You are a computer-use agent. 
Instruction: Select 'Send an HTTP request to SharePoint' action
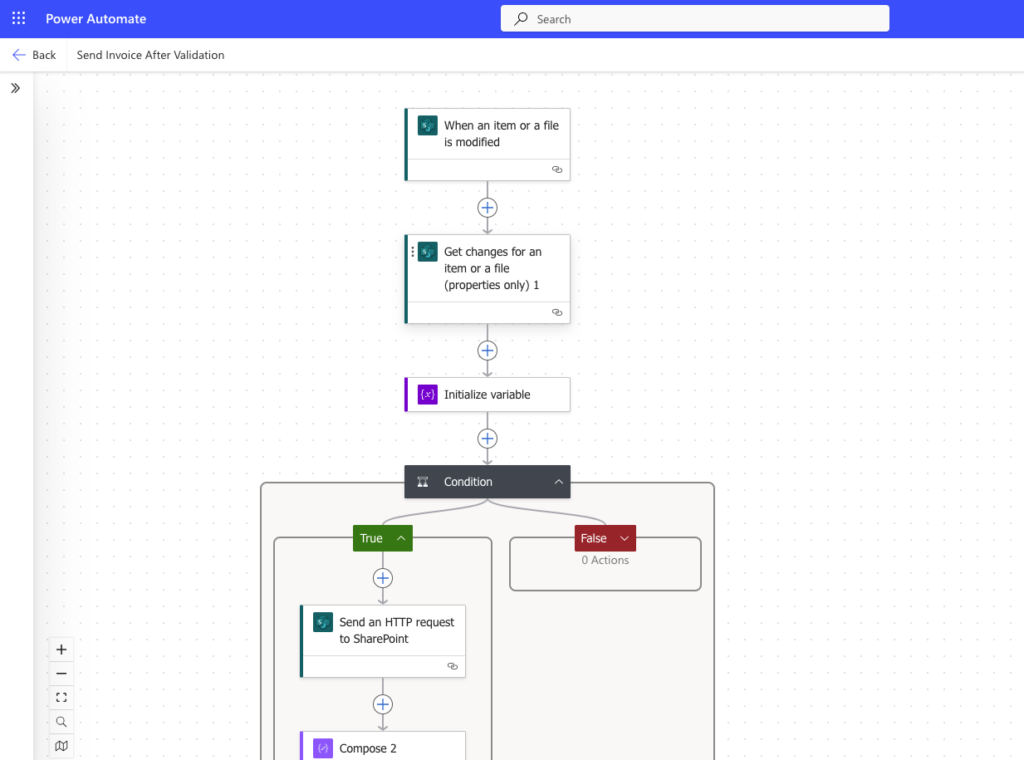(383, 641)
